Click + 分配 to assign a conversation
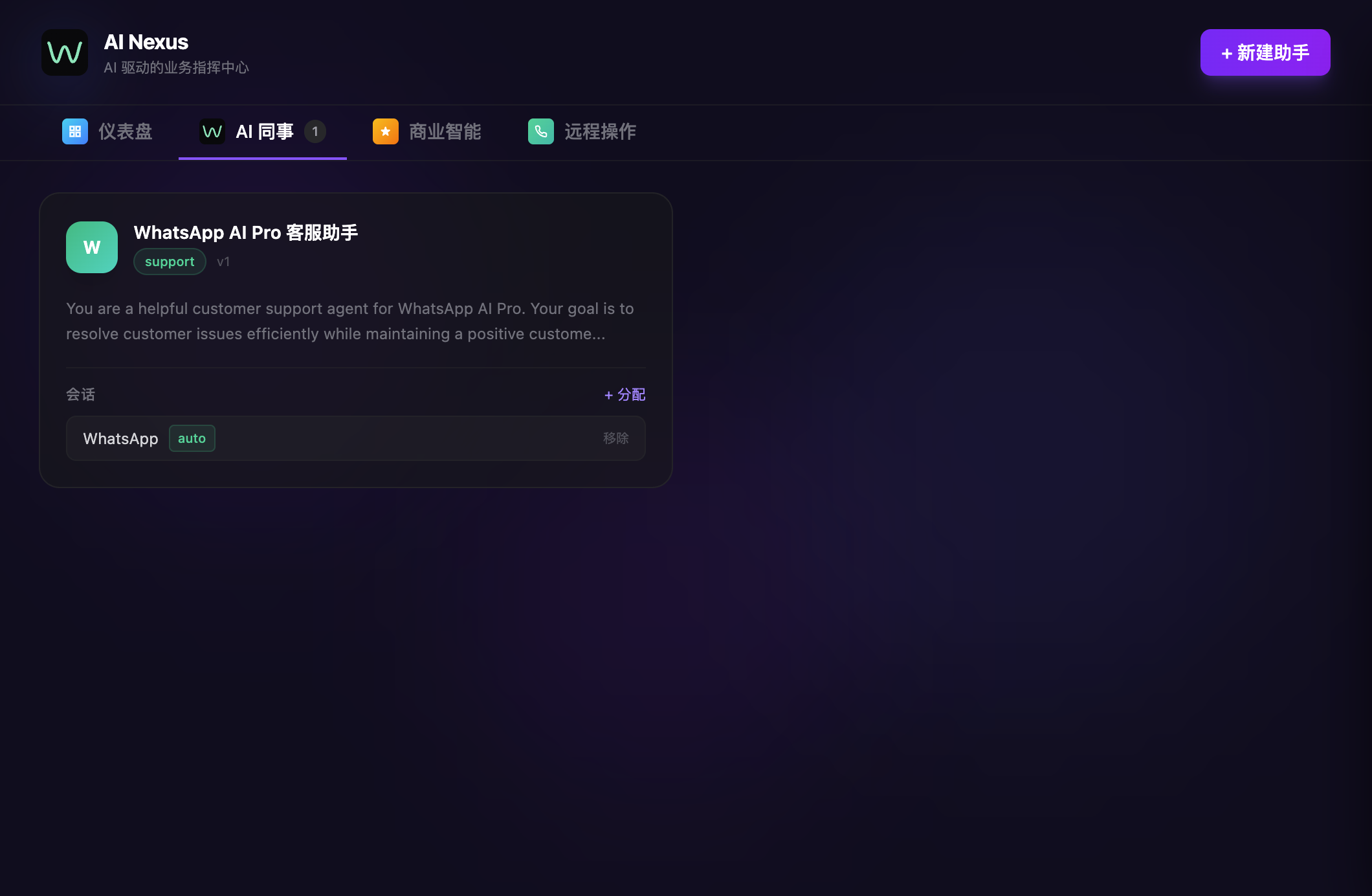The width and height of the screenshot is (1372, 896). pyautogui.click(x=625, y=394)
